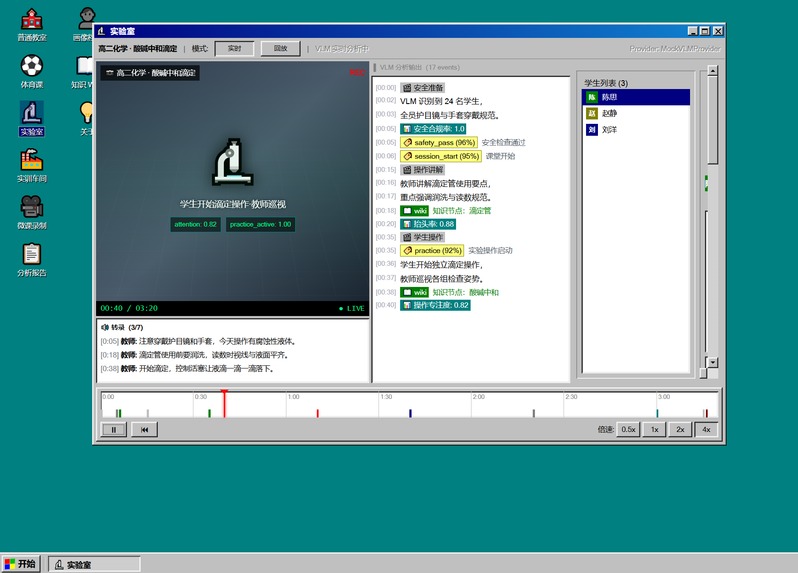Restart playback from beginning
Image resolution: width=798 pixels, height=573 pixels.
[145, 429]
